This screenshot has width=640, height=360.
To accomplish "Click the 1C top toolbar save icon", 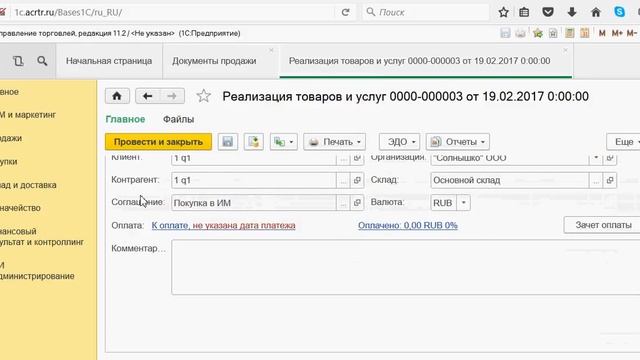I will pyautogui.click(x=505, y=33).
